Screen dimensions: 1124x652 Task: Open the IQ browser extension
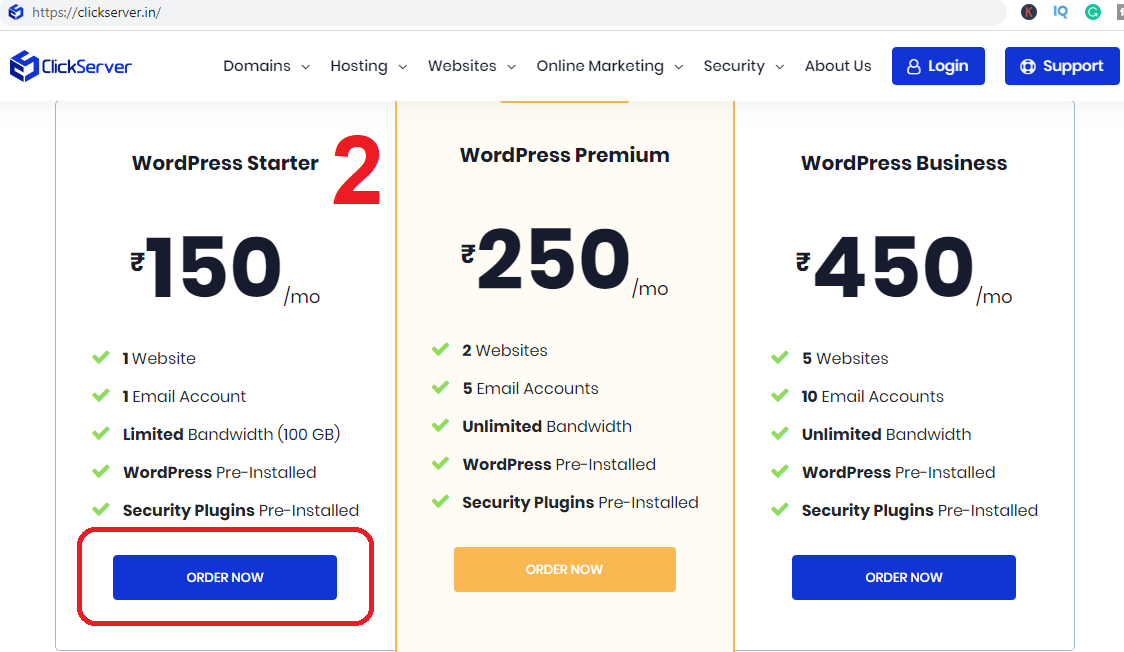[x=1060, y=13]
